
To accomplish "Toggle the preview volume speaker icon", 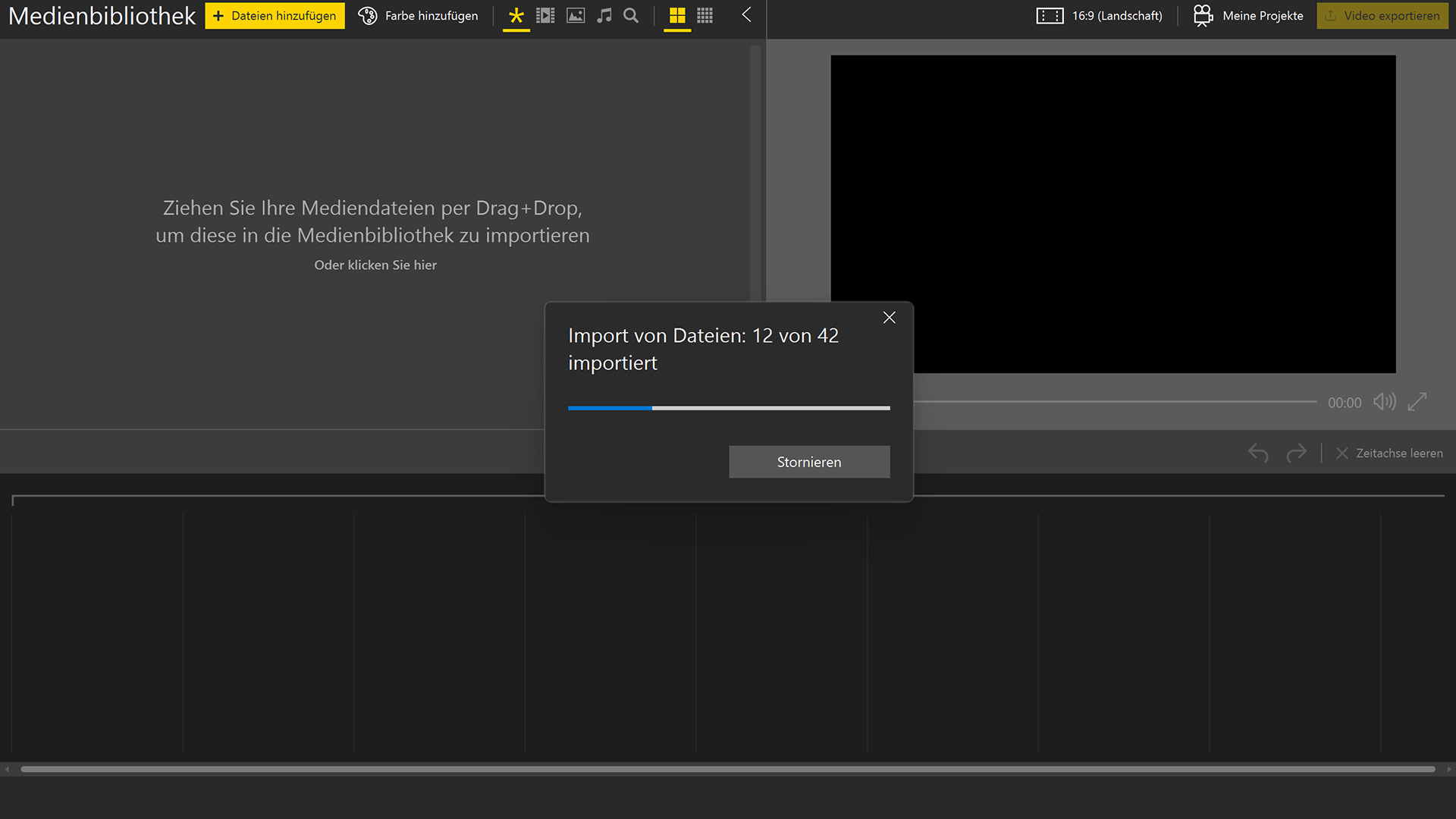I will click(x=1384, y=402).
